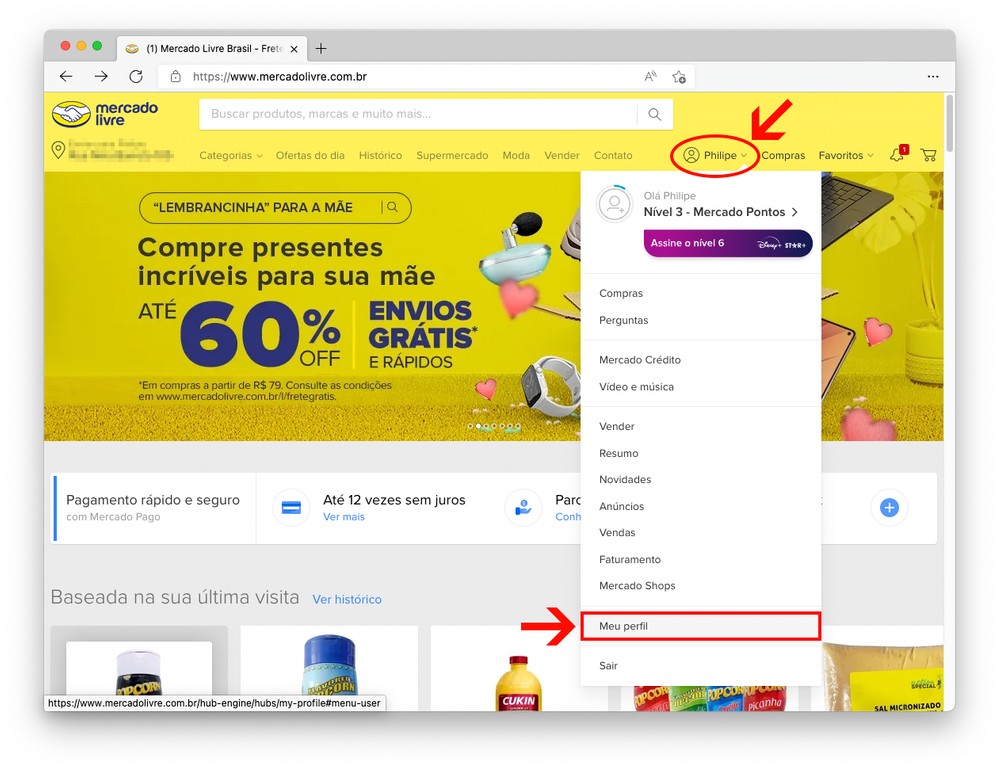Screen dimensions: 1000x770
Task: Add page to favorites star icon
Action: (x=679, y=77)
